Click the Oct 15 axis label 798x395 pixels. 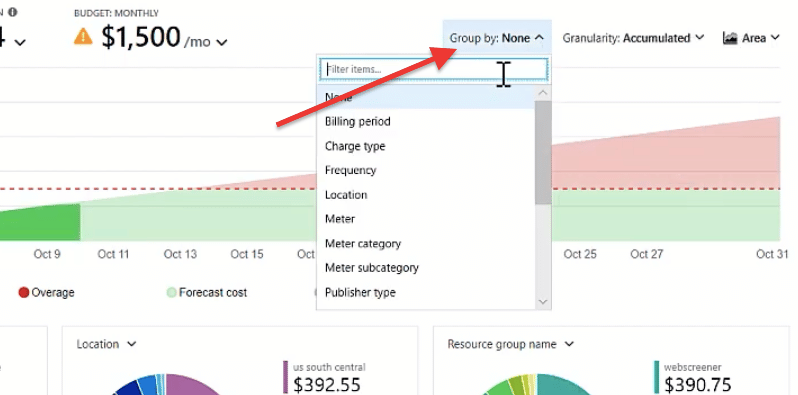pyautogui.click(x=247, y=254)
